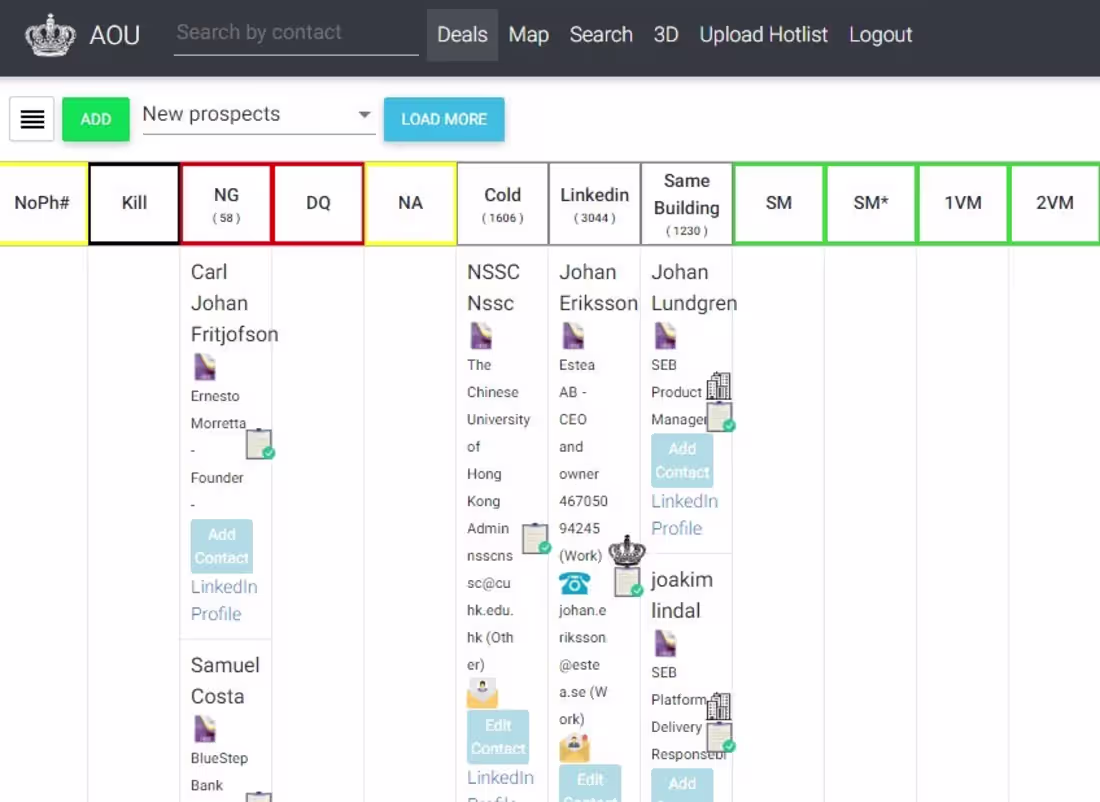Click the AOU crown logo
The height and width of the screenshot is (802, 1100).
coord(50,35)
